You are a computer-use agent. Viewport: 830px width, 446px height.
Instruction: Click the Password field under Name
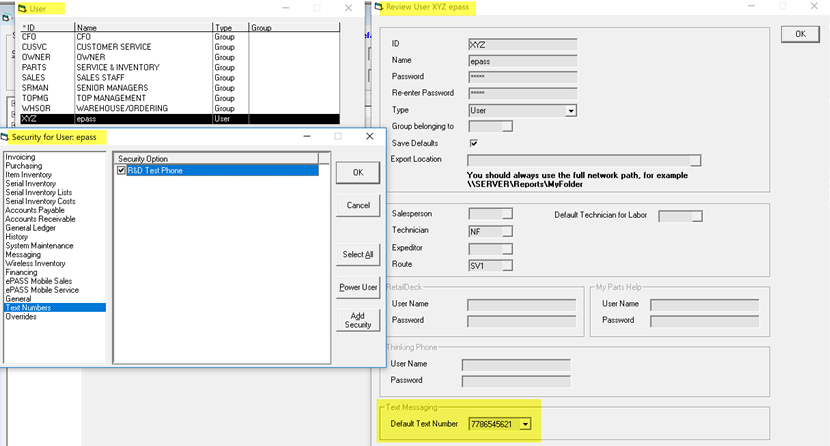(522, 77)
